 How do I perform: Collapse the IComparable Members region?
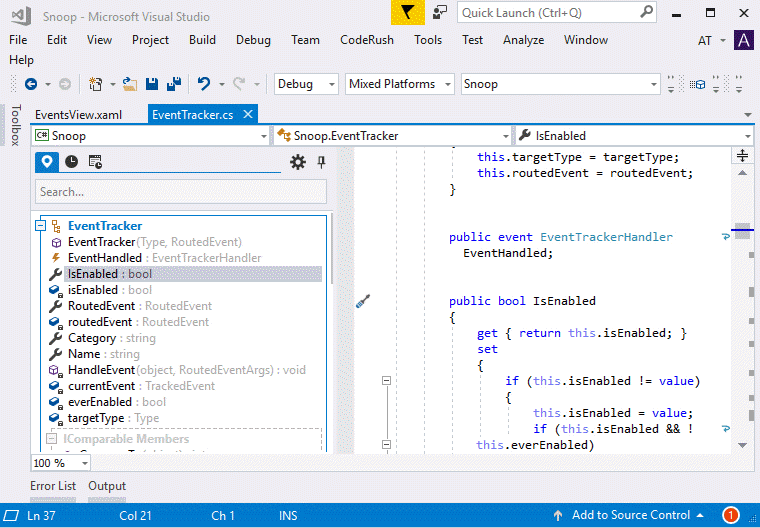pos(52,439)
